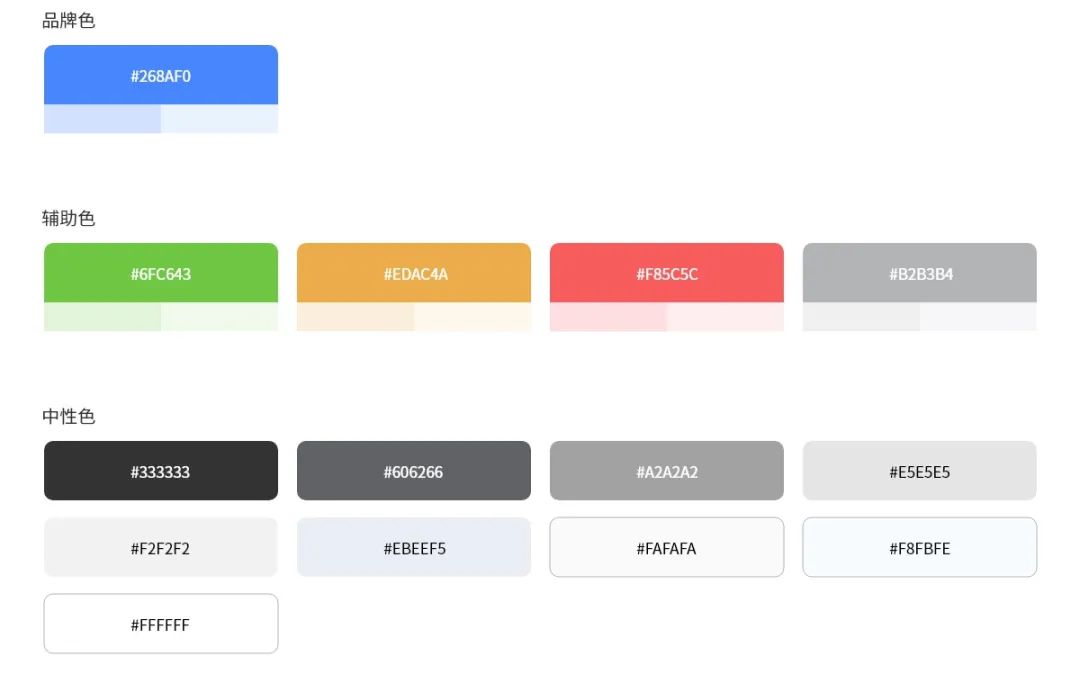Pick the light green tint under #6FC643

102,317
